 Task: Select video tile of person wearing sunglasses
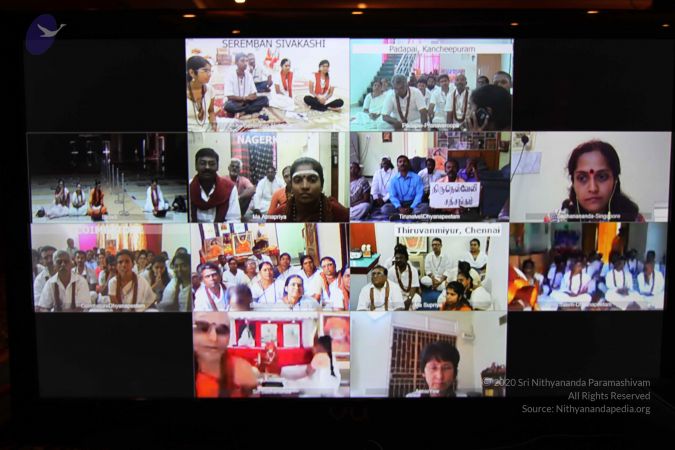tap(269, 354)
